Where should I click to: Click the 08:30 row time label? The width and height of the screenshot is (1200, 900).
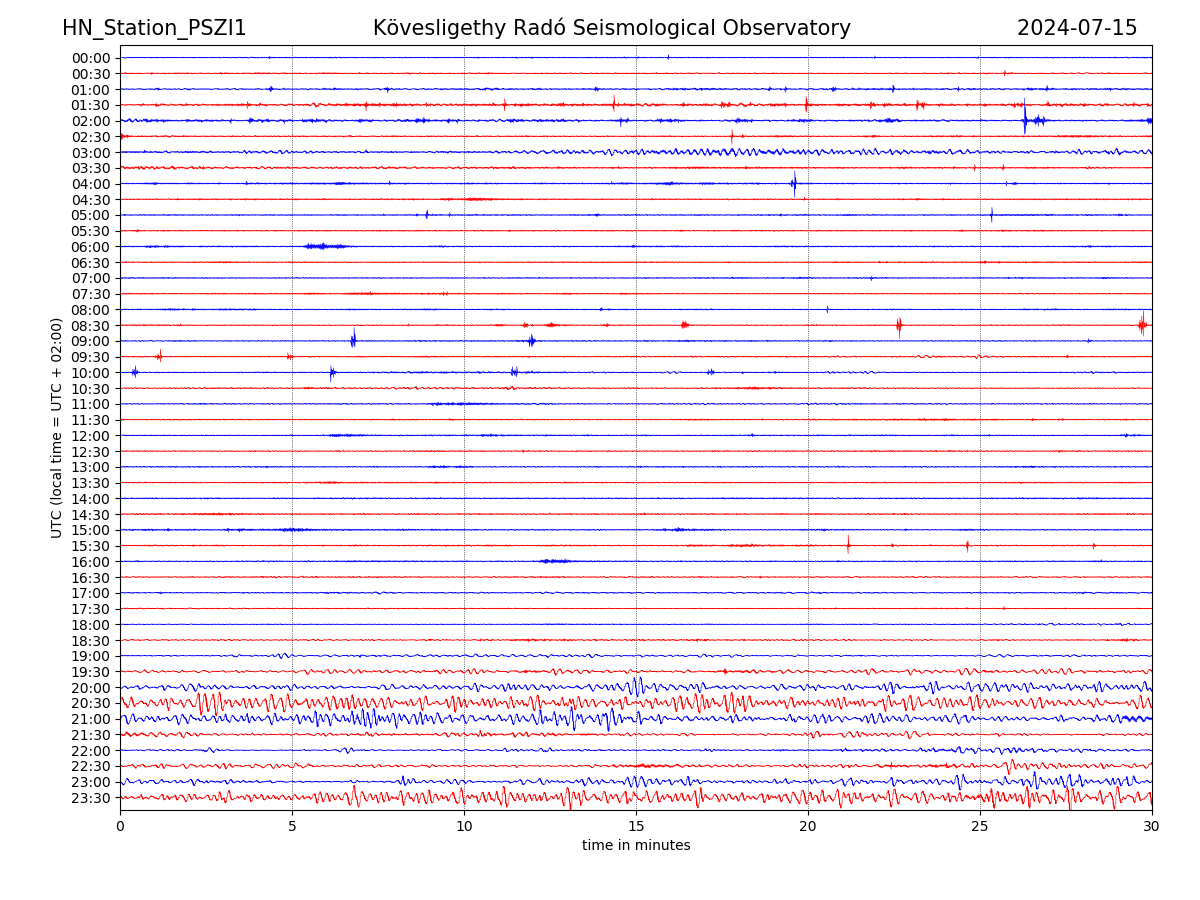pos(91,326)
